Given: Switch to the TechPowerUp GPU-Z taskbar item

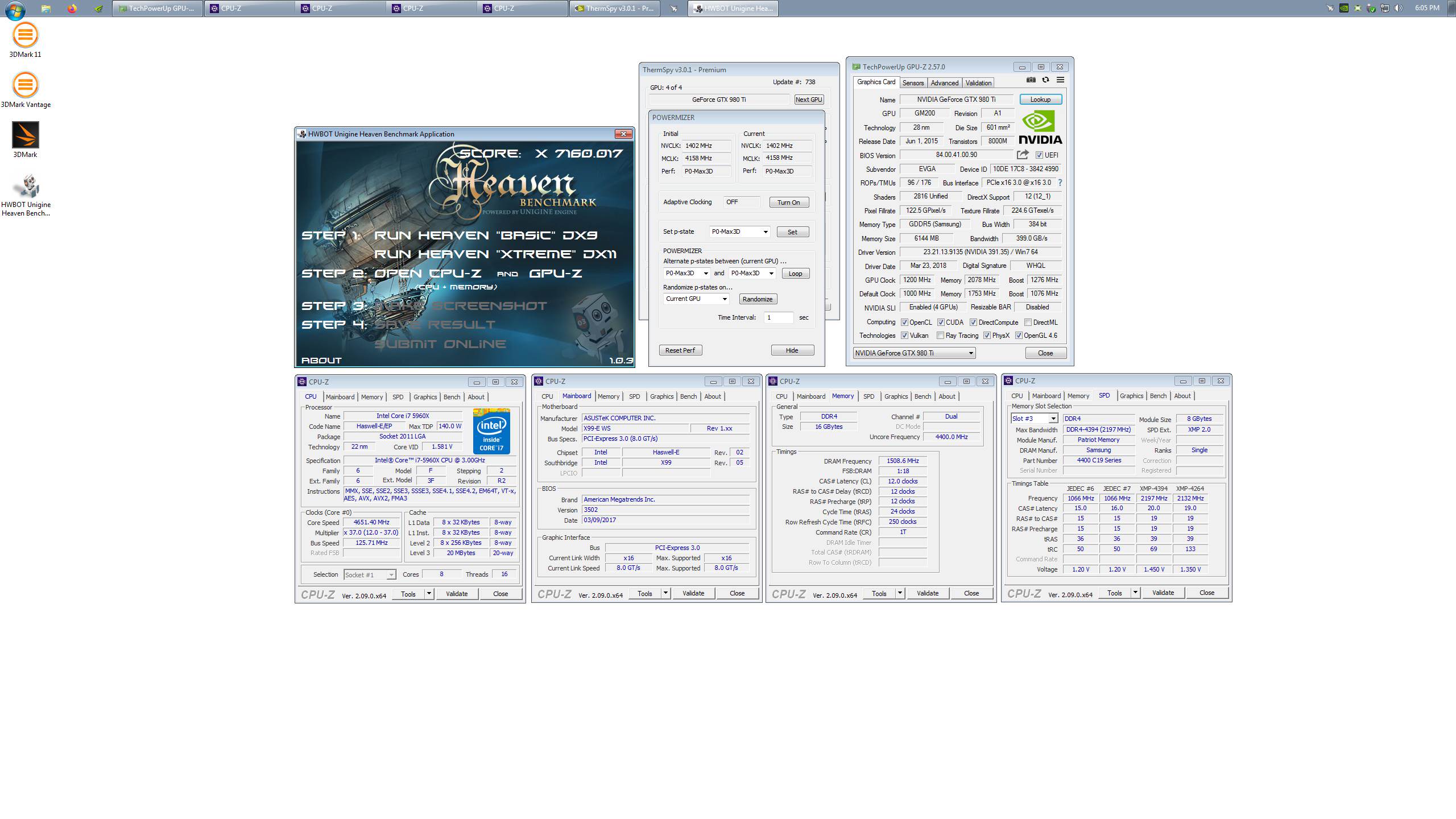Looking at the screenshot, I should coord(158,9).
